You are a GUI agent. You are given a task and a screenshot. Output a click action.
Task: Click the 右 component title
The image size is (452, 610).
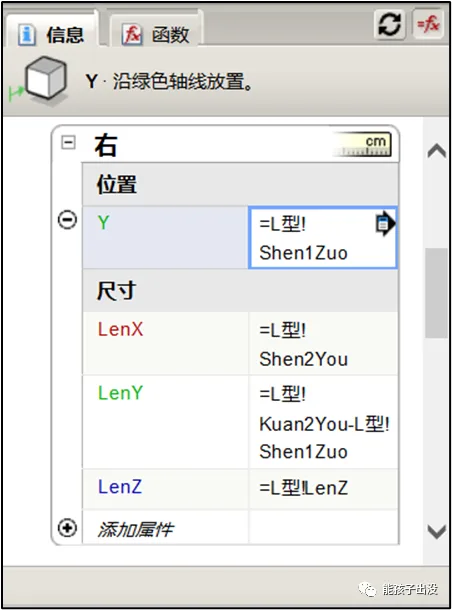pos(106,145)
